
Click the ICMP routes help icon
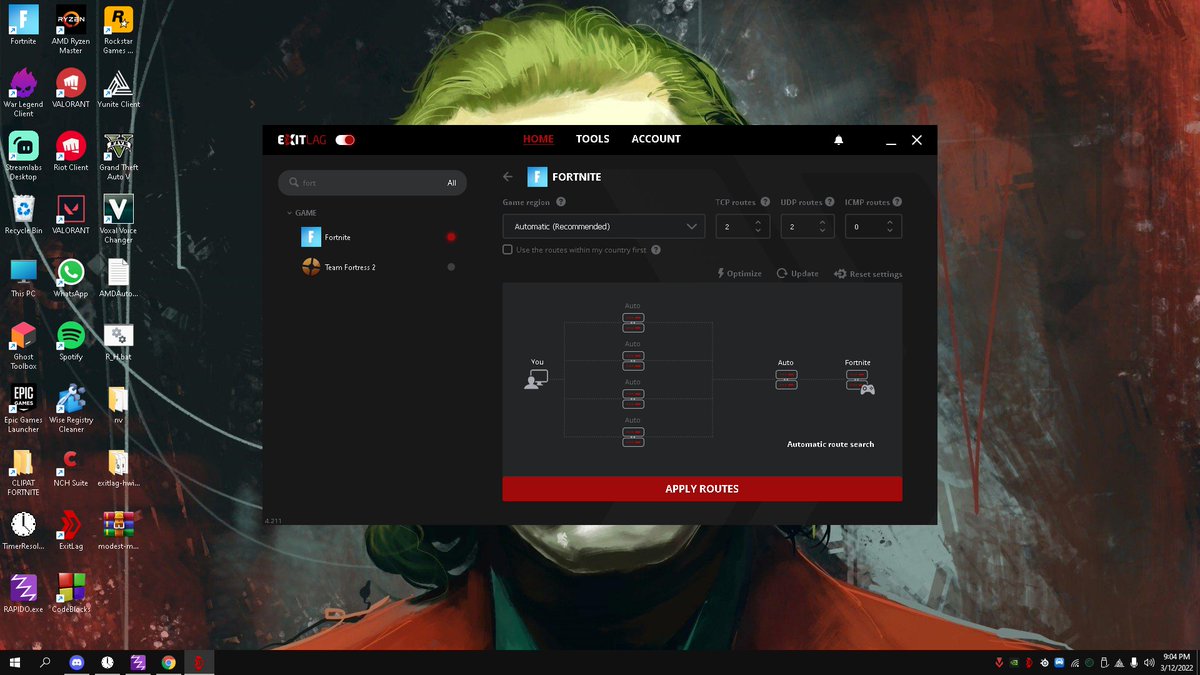point(897,202)
